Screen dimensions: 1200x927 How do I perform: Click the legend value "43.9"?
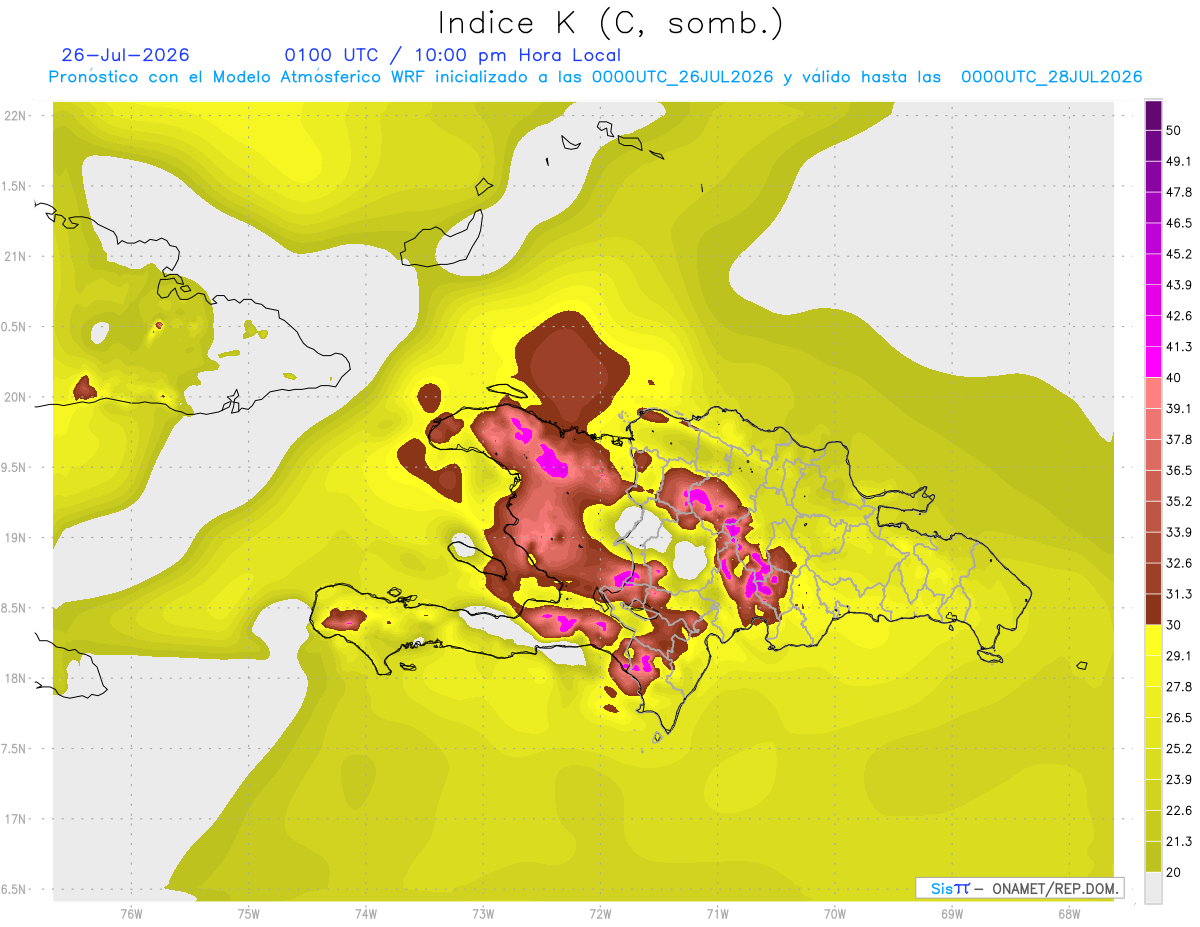pos(1179,285)
